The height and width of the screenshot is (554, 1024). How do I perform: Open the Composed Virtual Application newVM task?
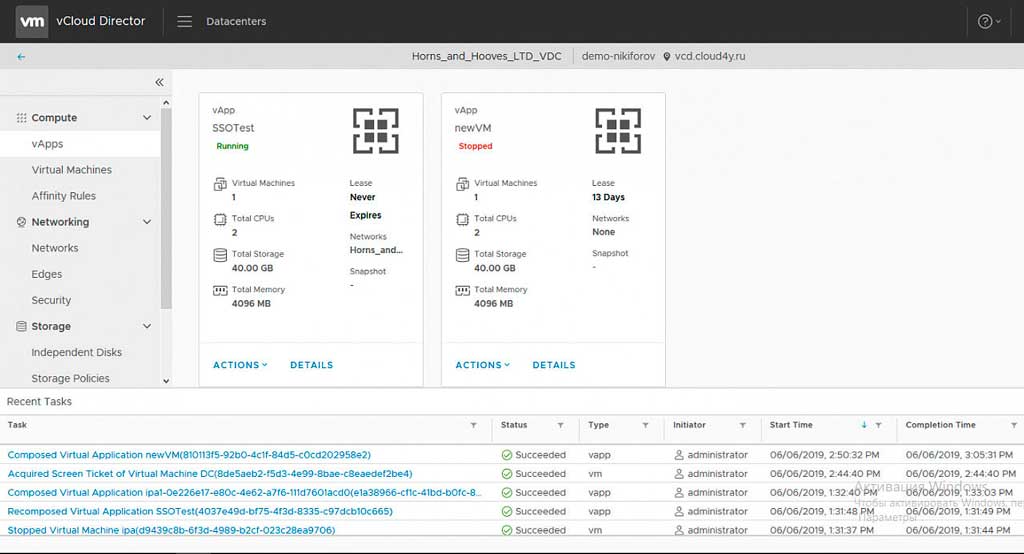tap(189, 455)
